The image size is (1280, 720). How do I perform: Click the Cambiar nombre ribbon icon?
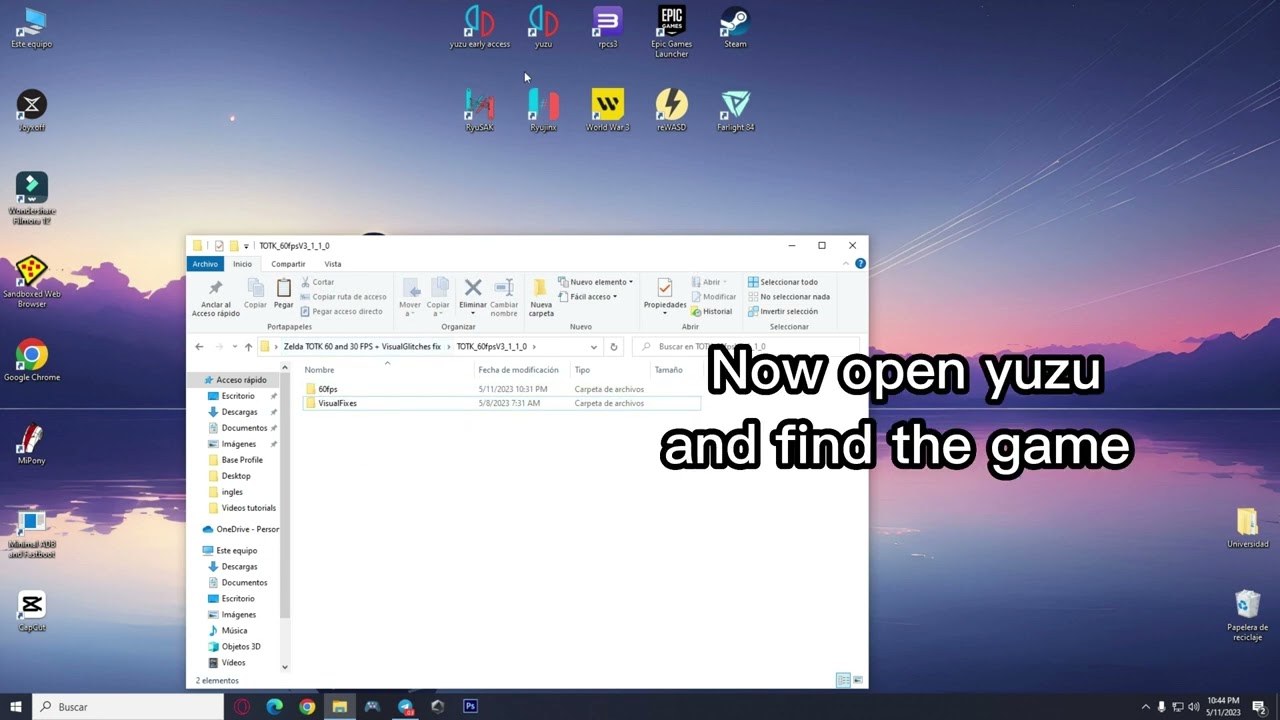tap(504, 297)
